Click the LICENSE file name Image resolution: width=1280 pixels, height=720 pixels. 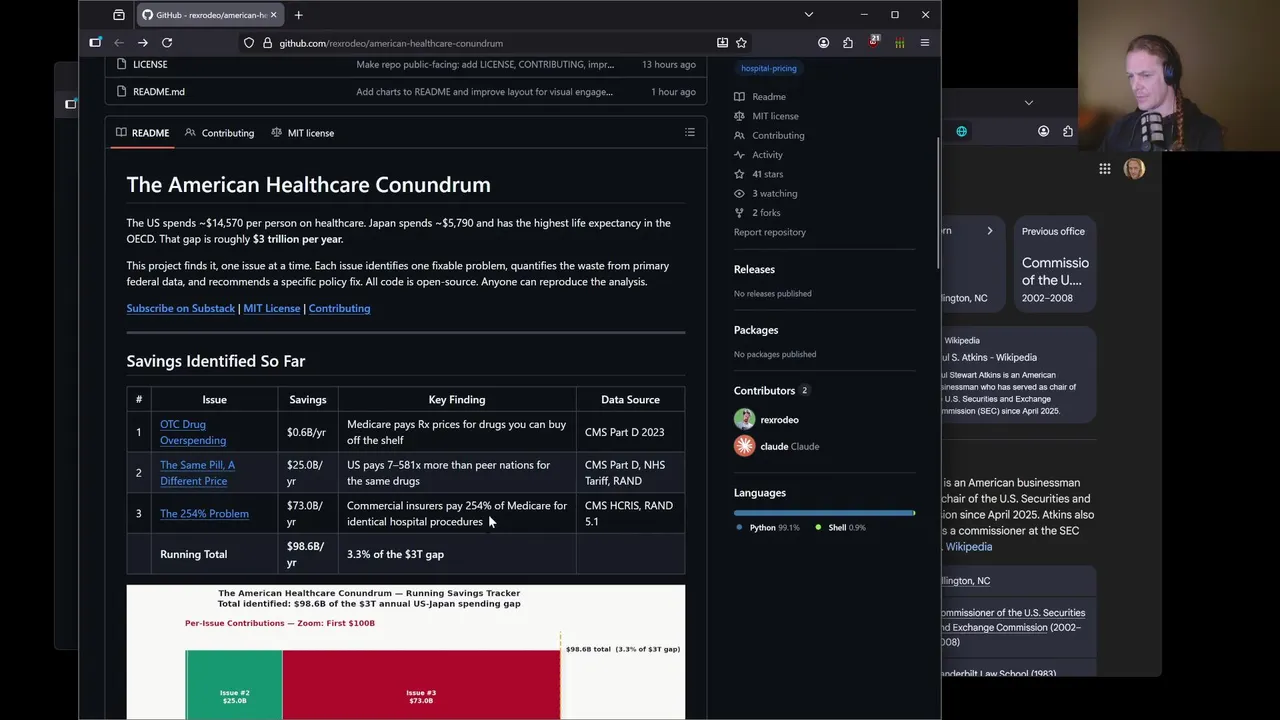click(150, 64)
